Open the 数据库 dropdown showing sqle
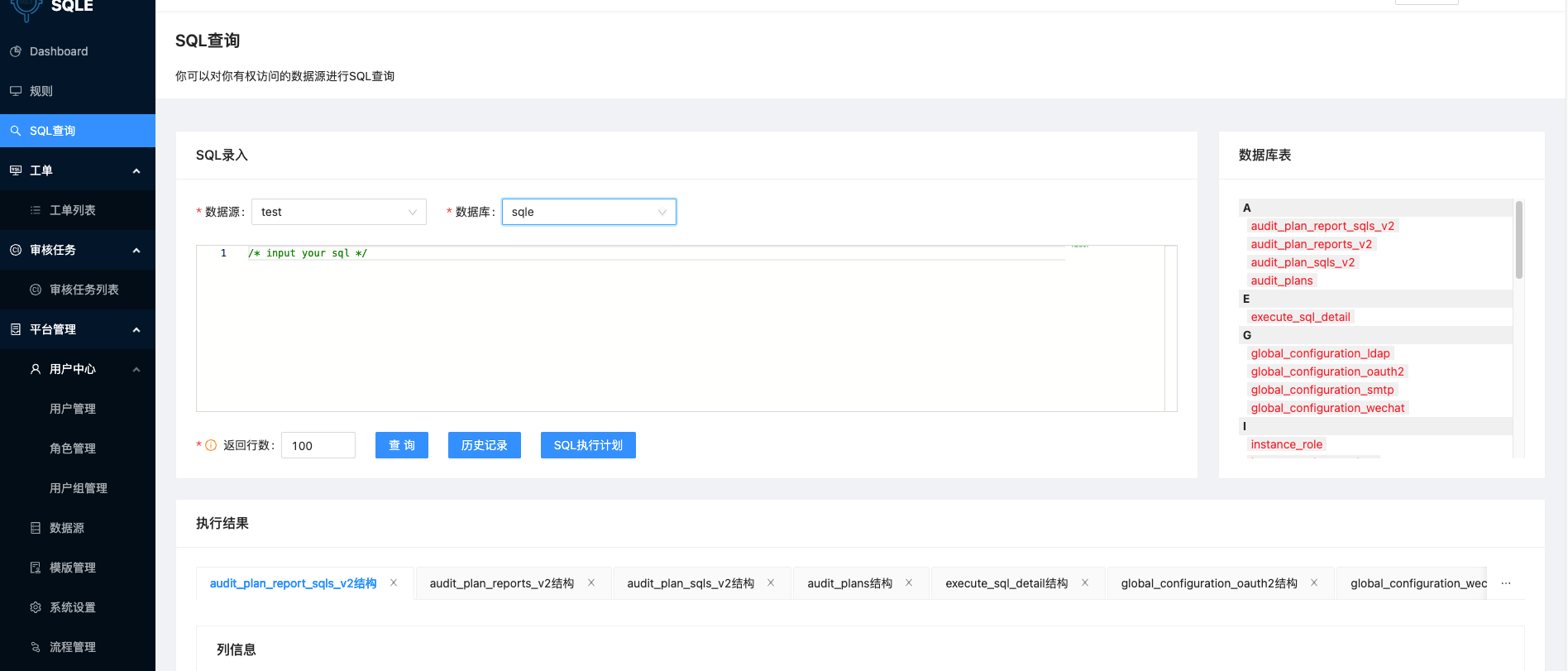1568x671 pixels. 589,212
